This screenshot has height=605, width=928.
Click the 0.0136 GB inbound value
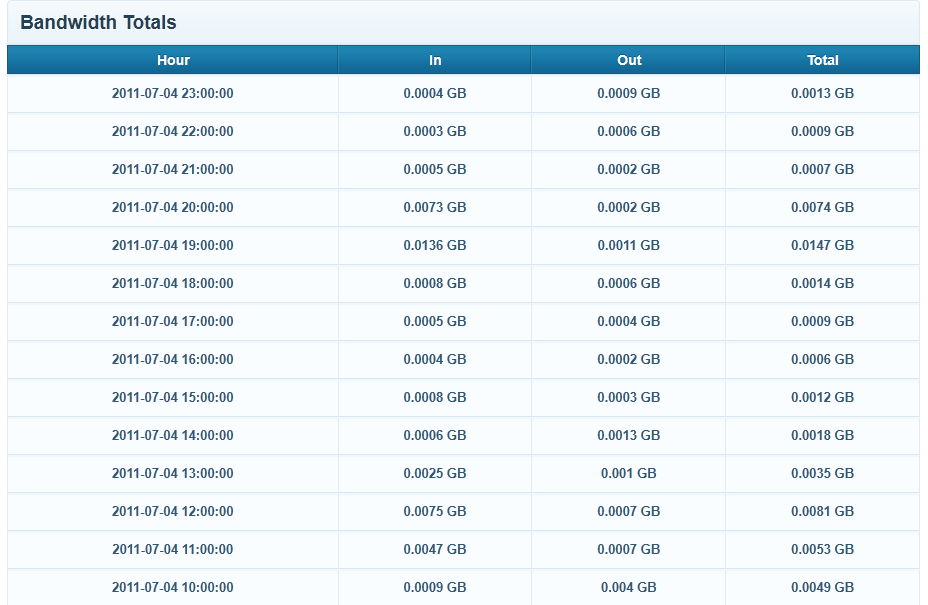[x=435, y=245]
